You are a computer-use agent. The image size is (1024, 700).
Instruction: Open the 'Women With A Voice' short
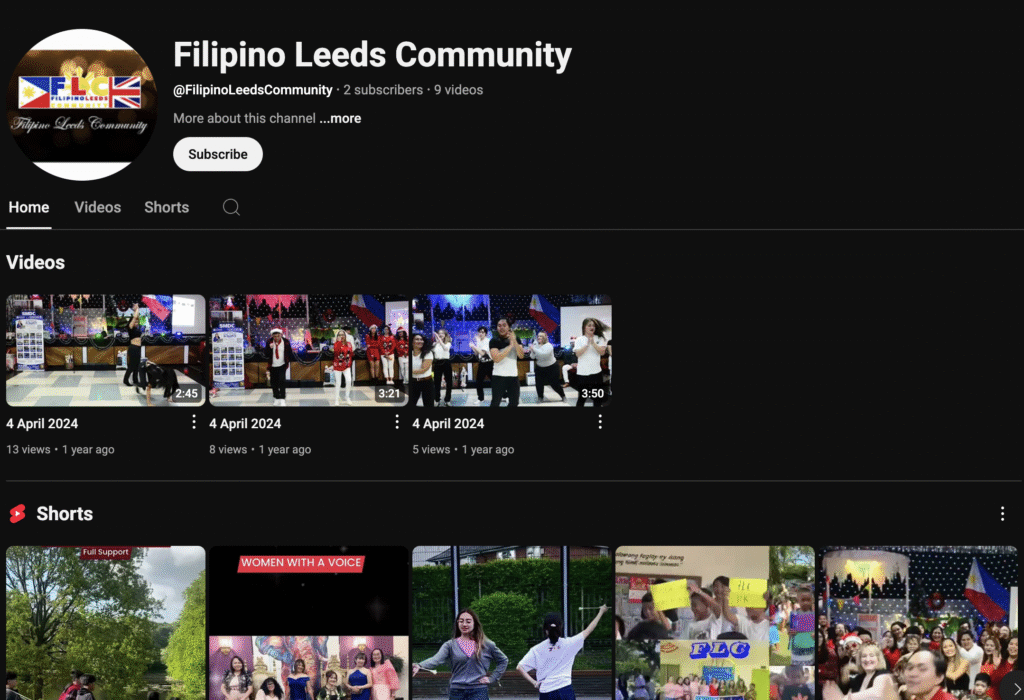[308, 622]
